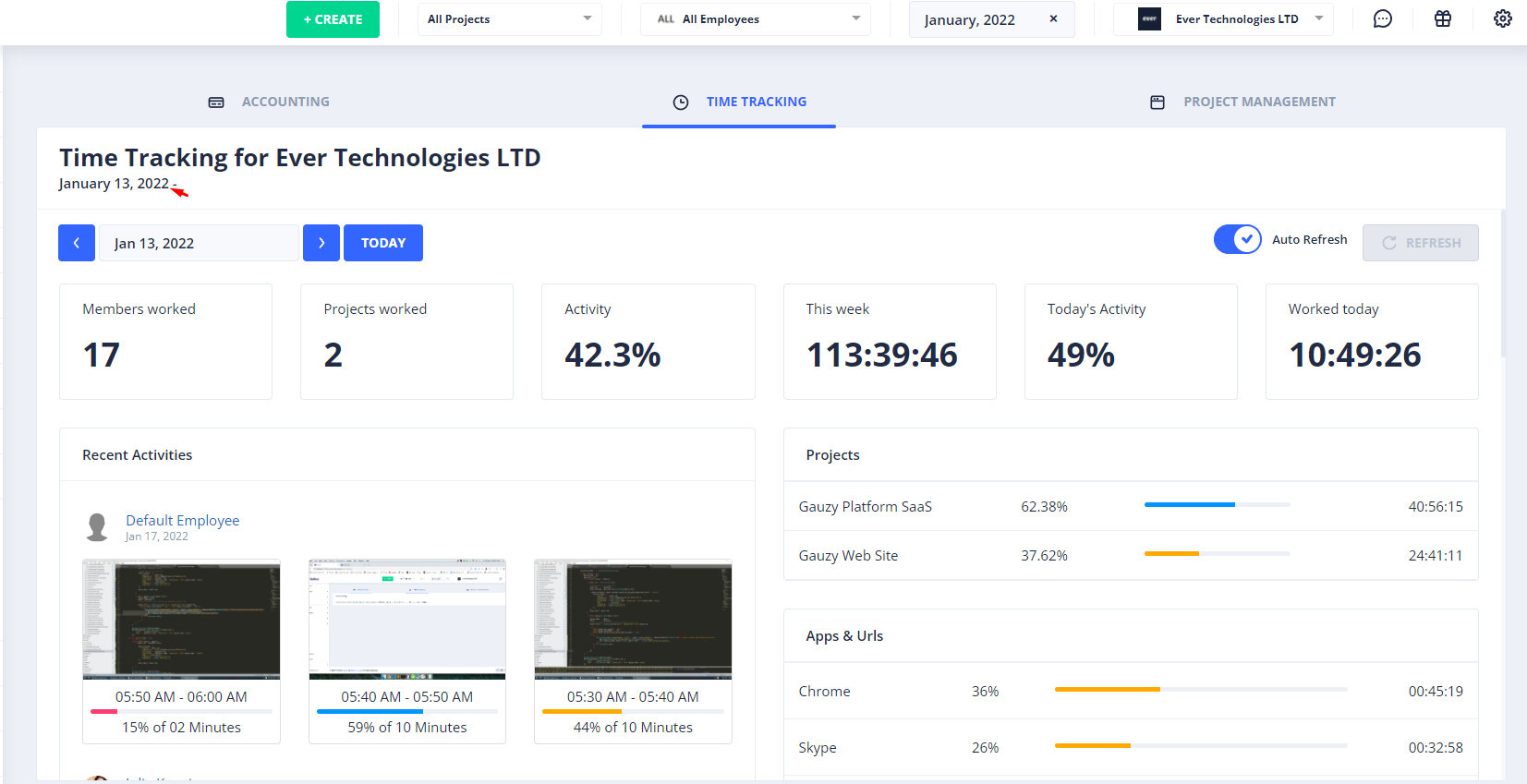Click Skype usage progress bar
Viewport: 1527px width, 784px height.
pos(1201,745)
